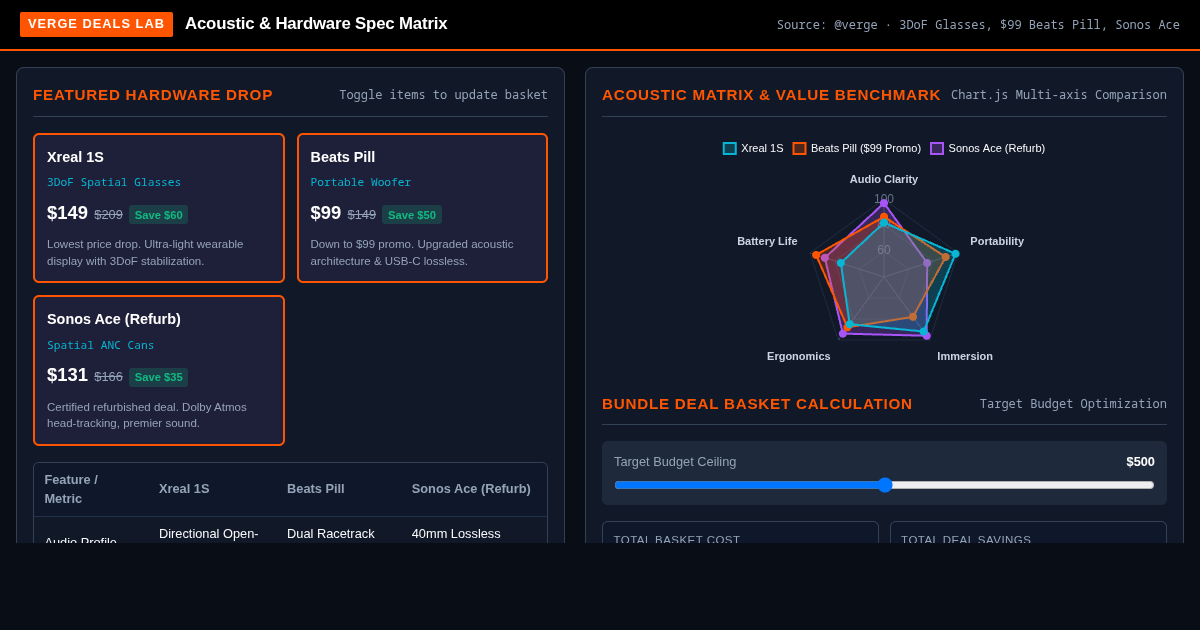The image size is (1200, 630).
Task: Click the Target Budget Optimization caption
Action: coord(1073,404)
